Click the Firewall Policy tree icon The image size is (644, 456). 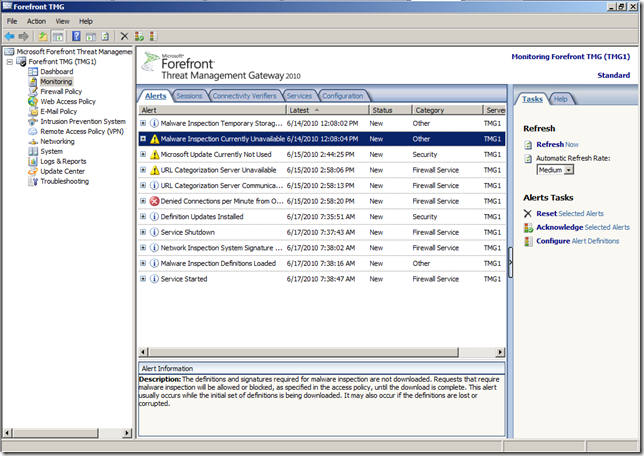tap(33, 92)
